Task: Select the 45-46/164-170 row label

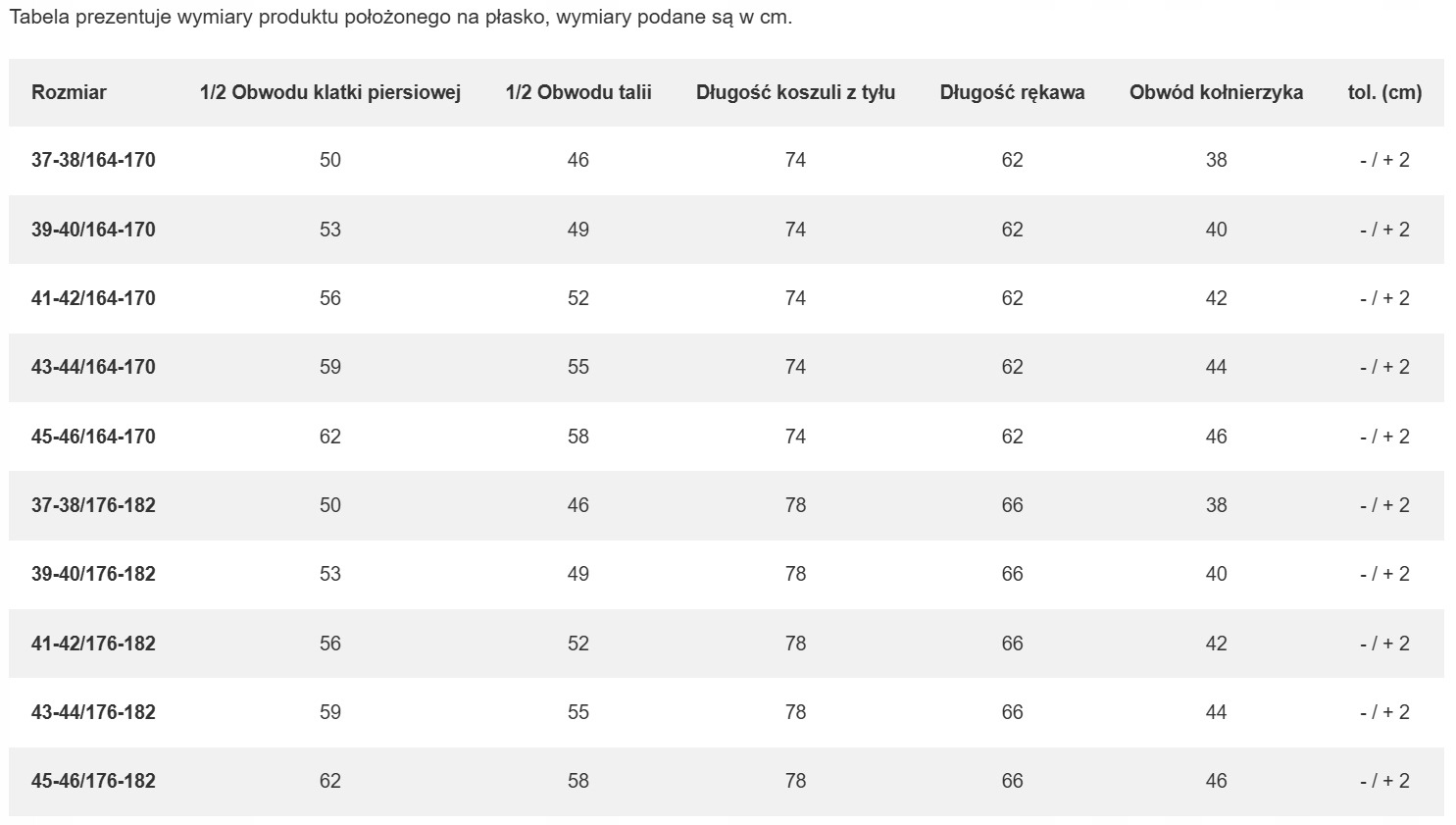Action: (x=93, y=437)
